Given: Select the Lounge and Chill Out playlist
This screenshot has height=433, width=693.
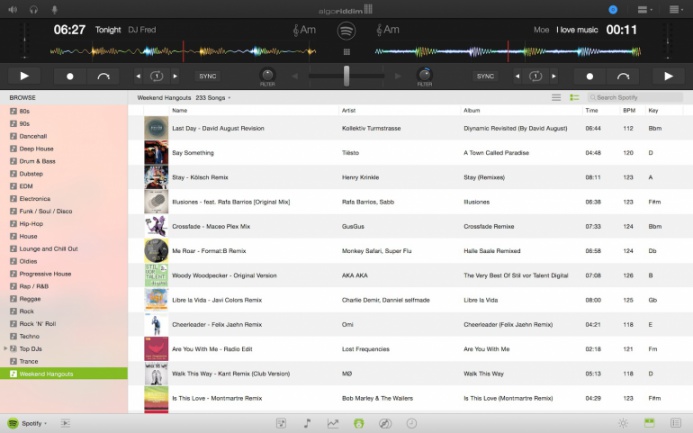Looking at the screenshot, I should (x=64, y=249).
